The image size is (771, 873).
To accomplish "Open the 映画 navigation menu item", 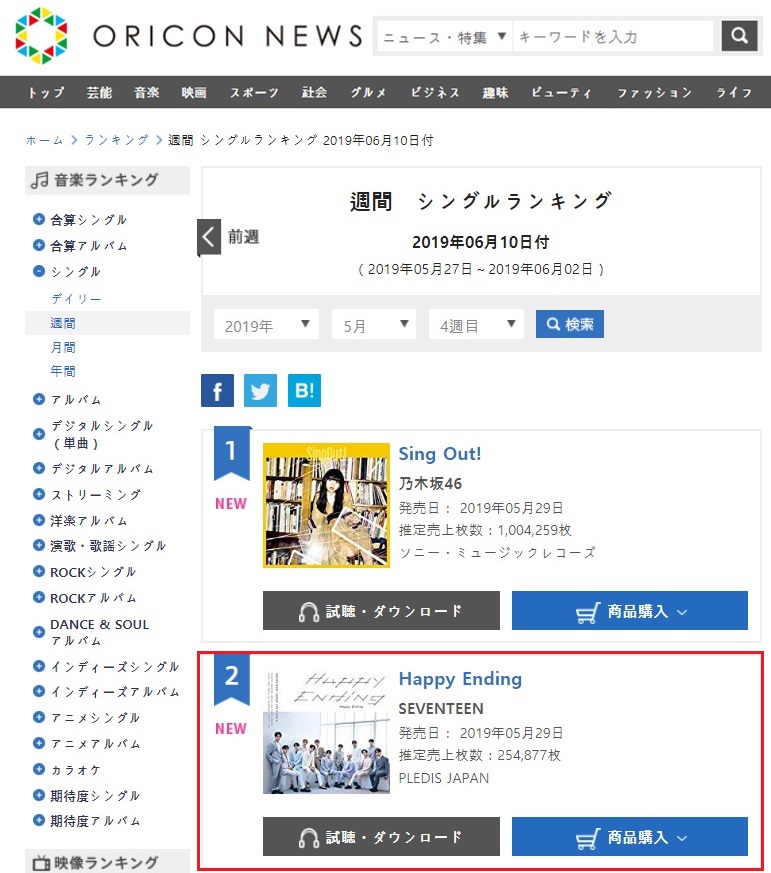I will [x=194, y=92].
